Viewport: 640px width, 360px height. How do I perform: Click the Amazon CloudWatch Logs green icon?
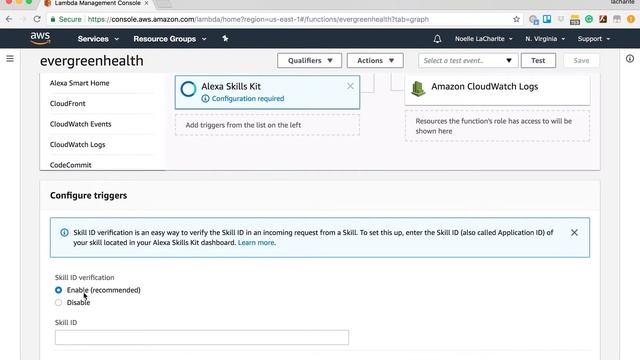click(418, 89)
